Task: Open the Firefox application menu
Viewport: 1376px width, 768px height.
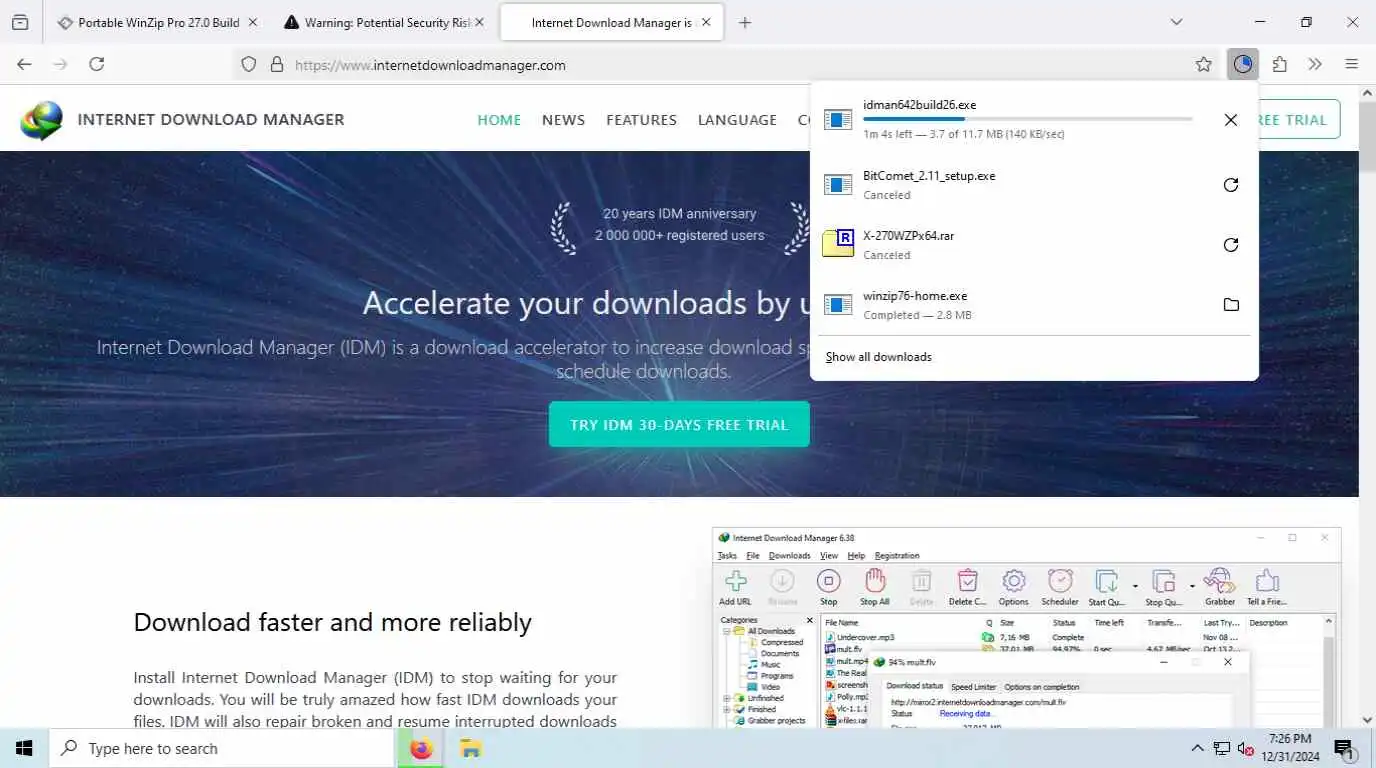Action: click(1352, 64)
